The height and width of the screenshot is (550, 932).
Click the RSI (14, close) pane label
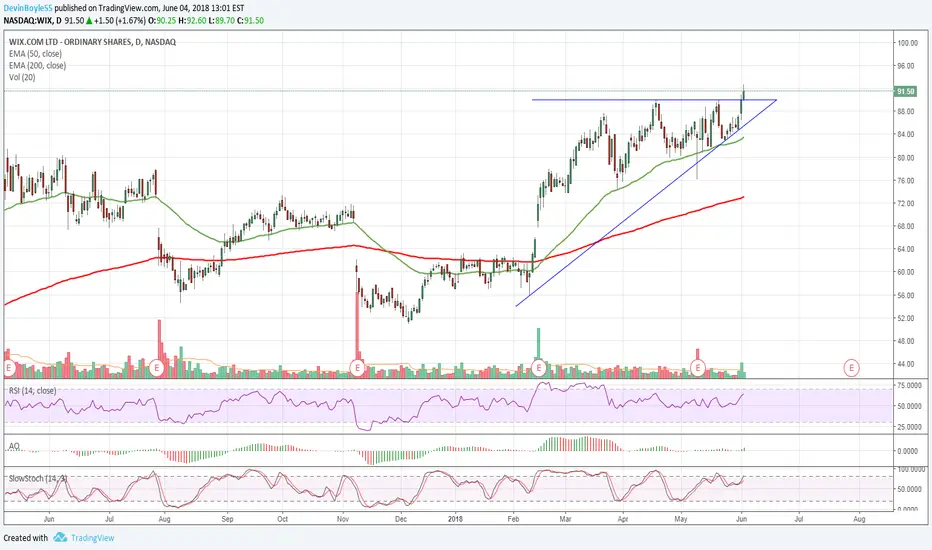(32, 391)
